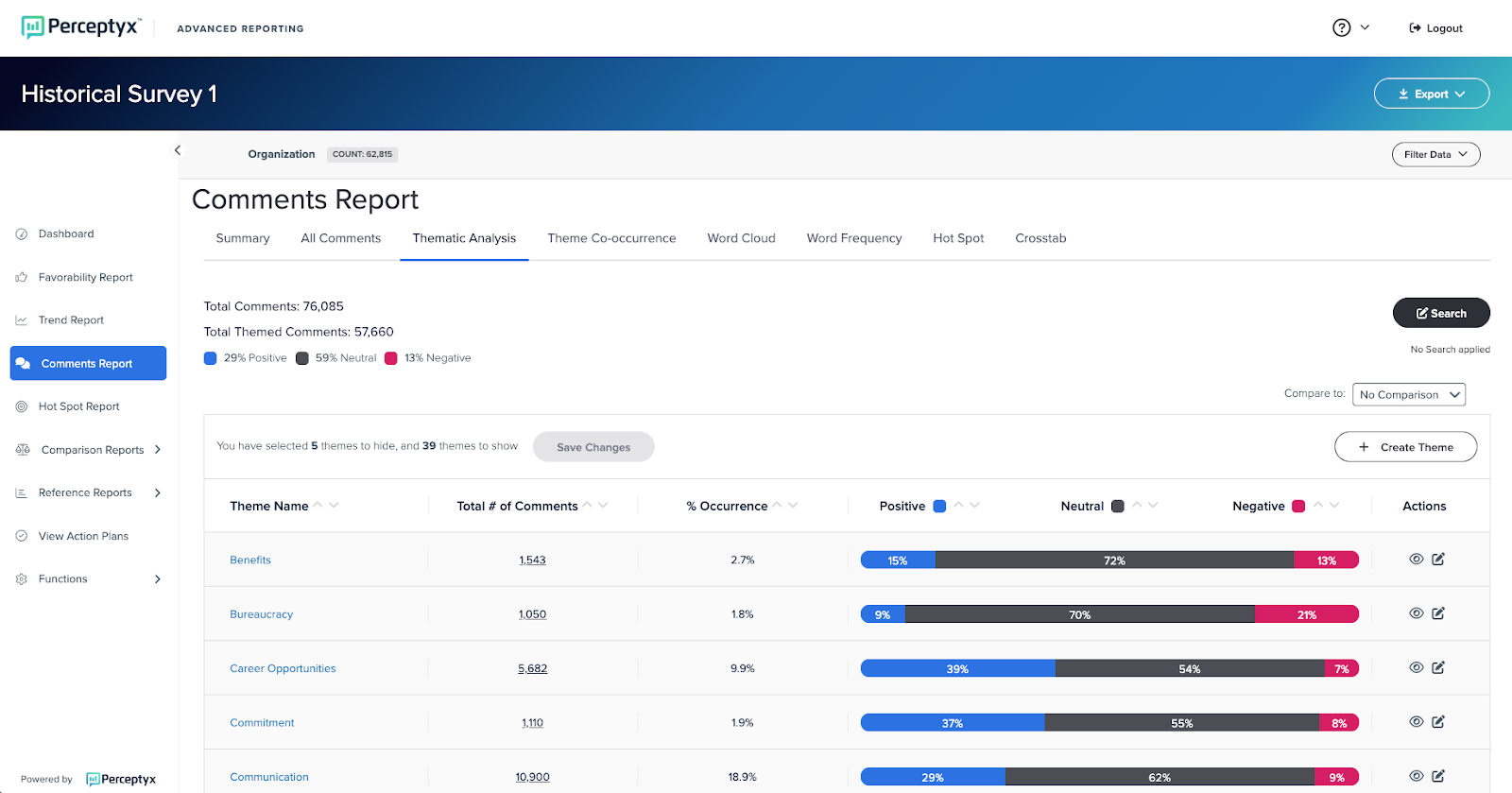The height and width of the screenshot is (793, 1512).
Task: Hide the Career Opportunities theme
Action: [1416, 667]
